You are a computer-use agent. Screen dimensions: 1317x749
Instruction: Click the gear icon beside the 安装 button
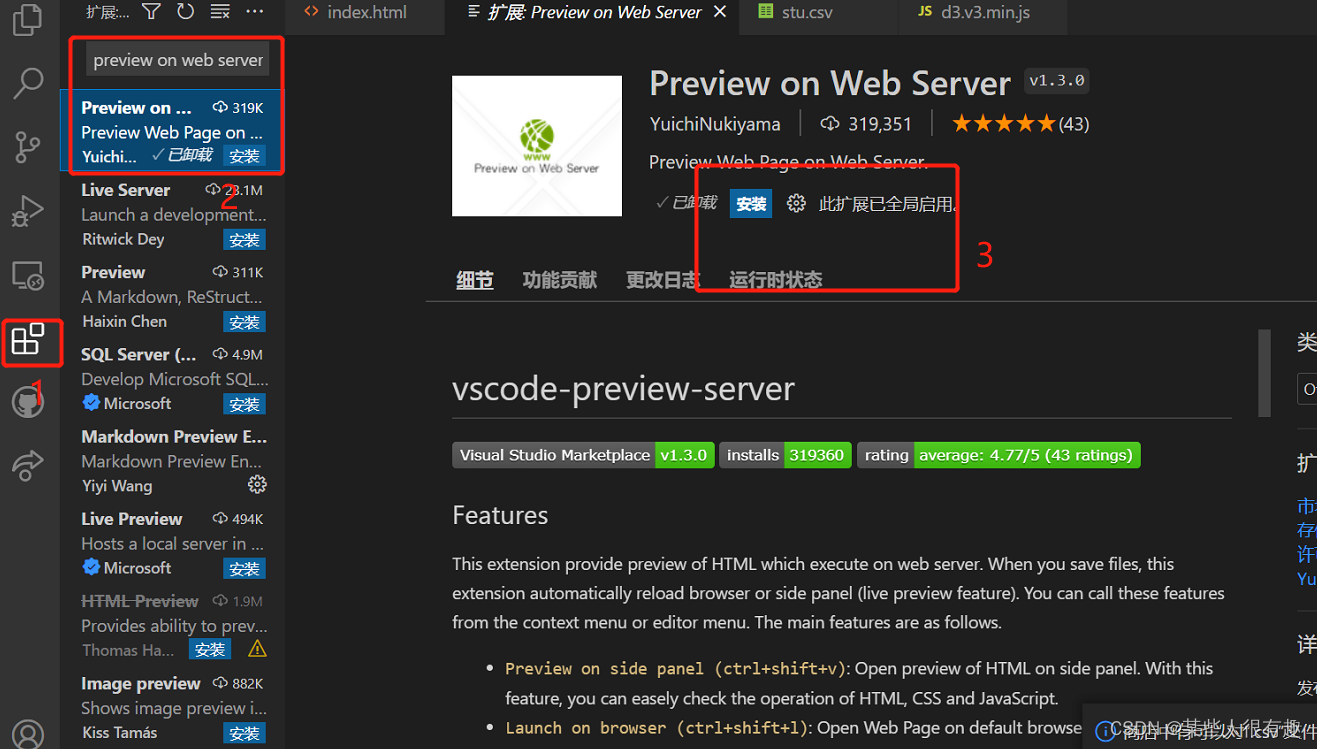pos(797,203)
